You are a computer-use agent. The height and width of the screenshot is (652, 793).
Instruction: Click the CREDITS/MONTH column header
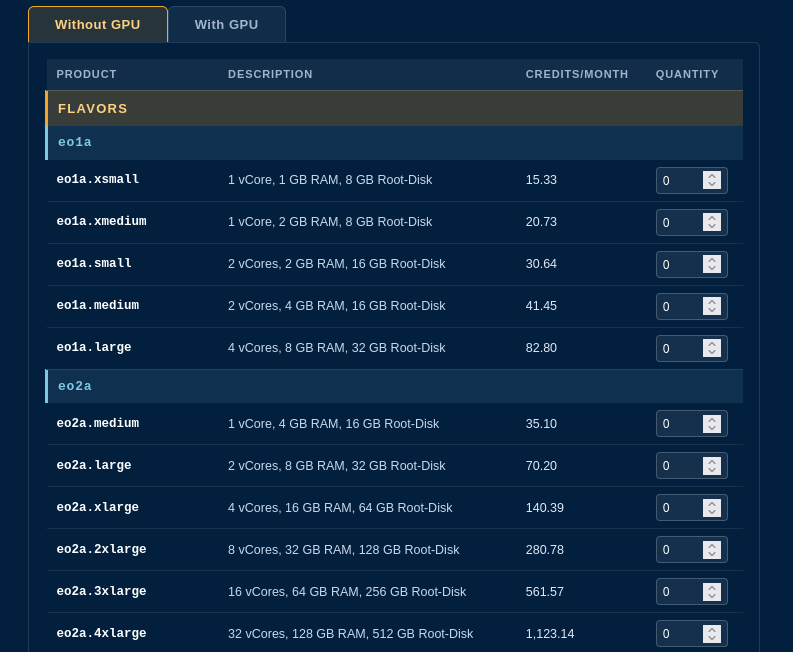click(x=577, y=74)
